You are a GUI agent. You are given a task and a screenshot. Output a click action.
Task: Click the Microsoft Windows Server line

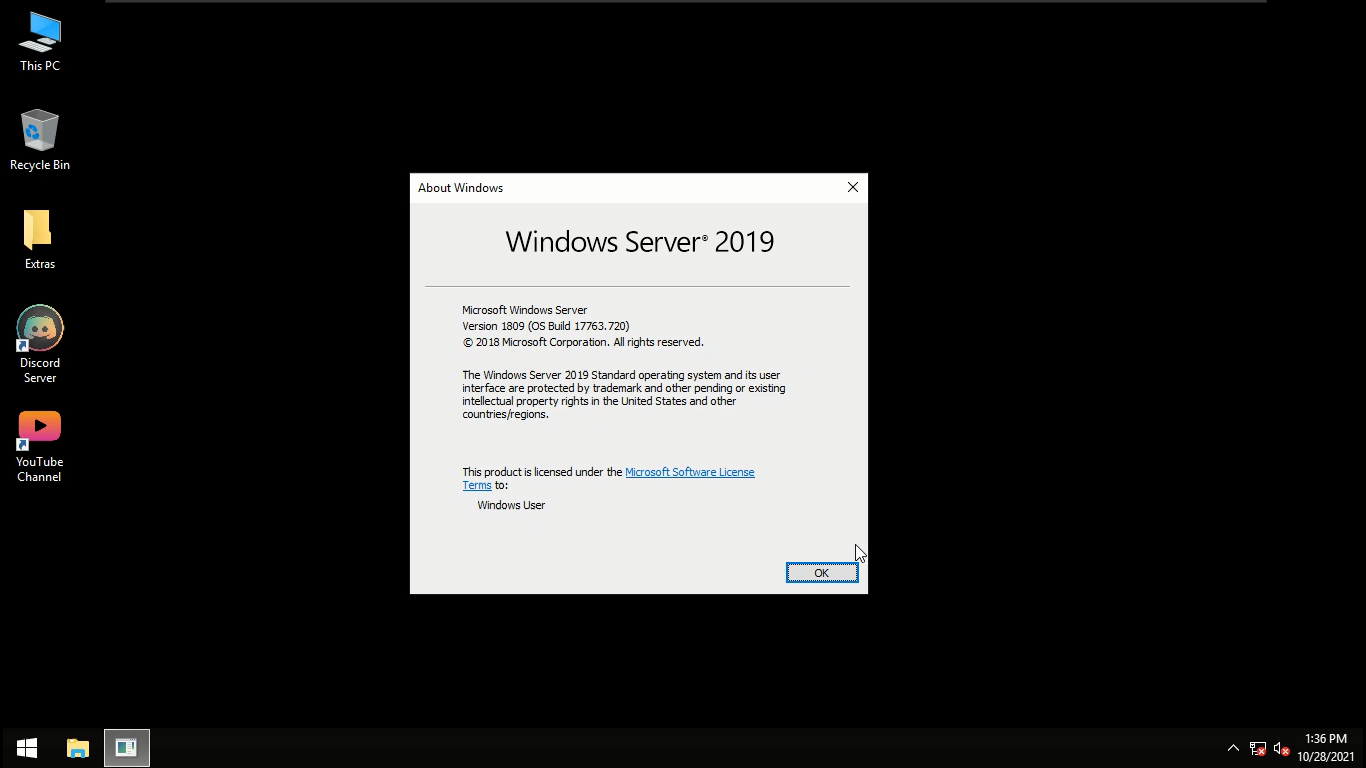(x=525, y=310)
